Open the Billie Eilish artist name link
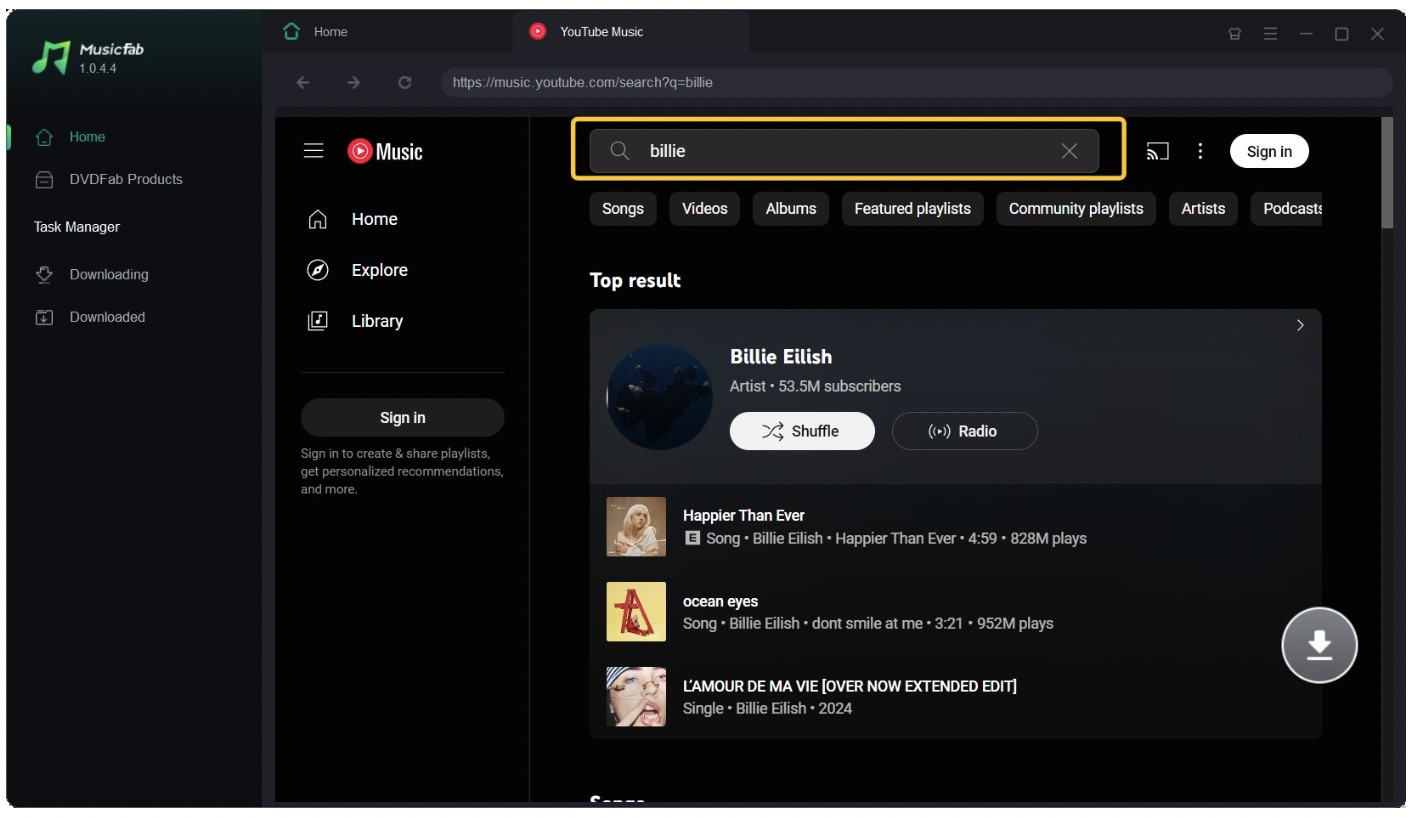The image size is (1416, 818). click(x=781, y=357)
